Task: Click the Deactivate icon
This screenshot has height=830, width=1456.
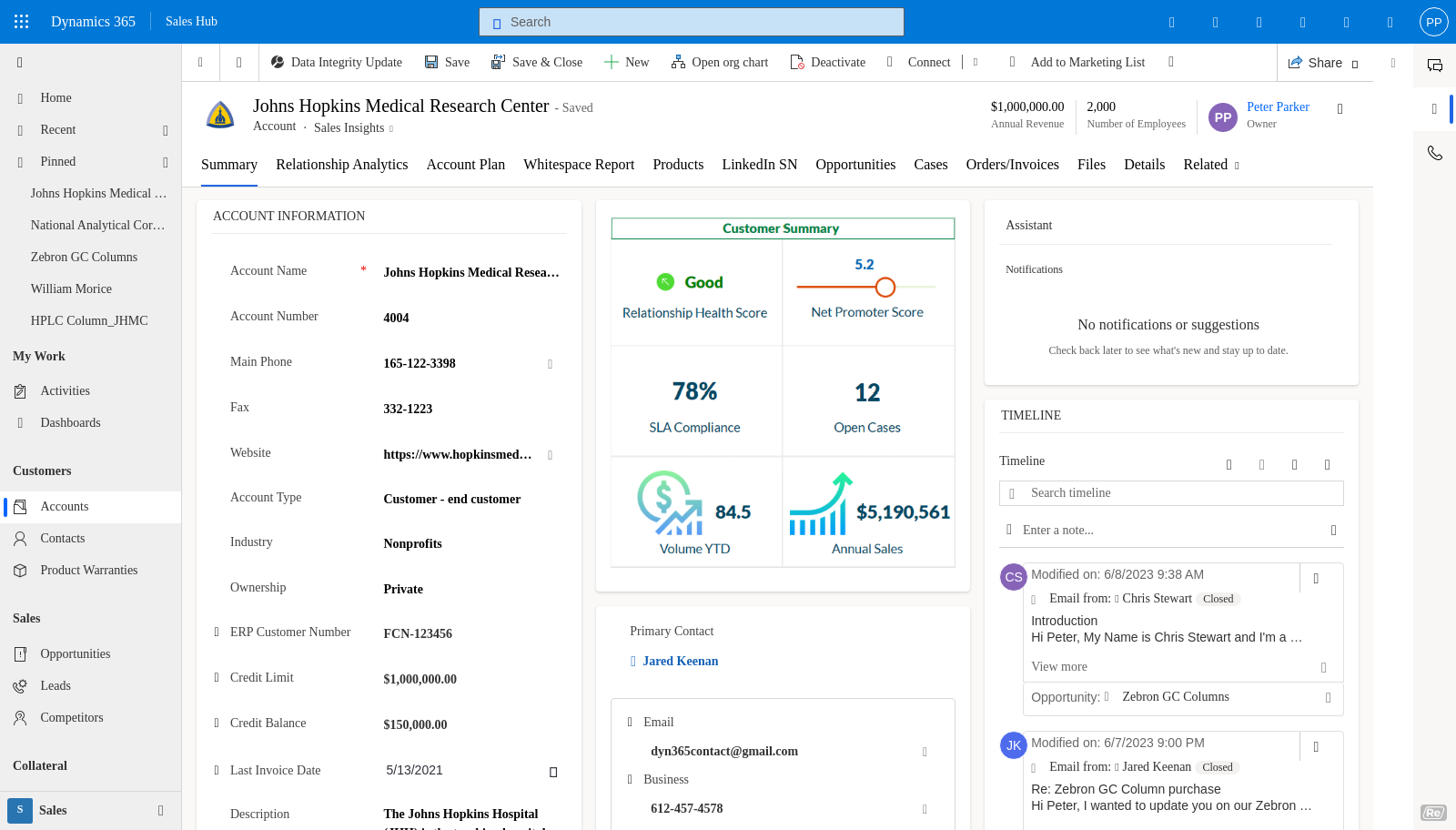Action: pos(799,62)
